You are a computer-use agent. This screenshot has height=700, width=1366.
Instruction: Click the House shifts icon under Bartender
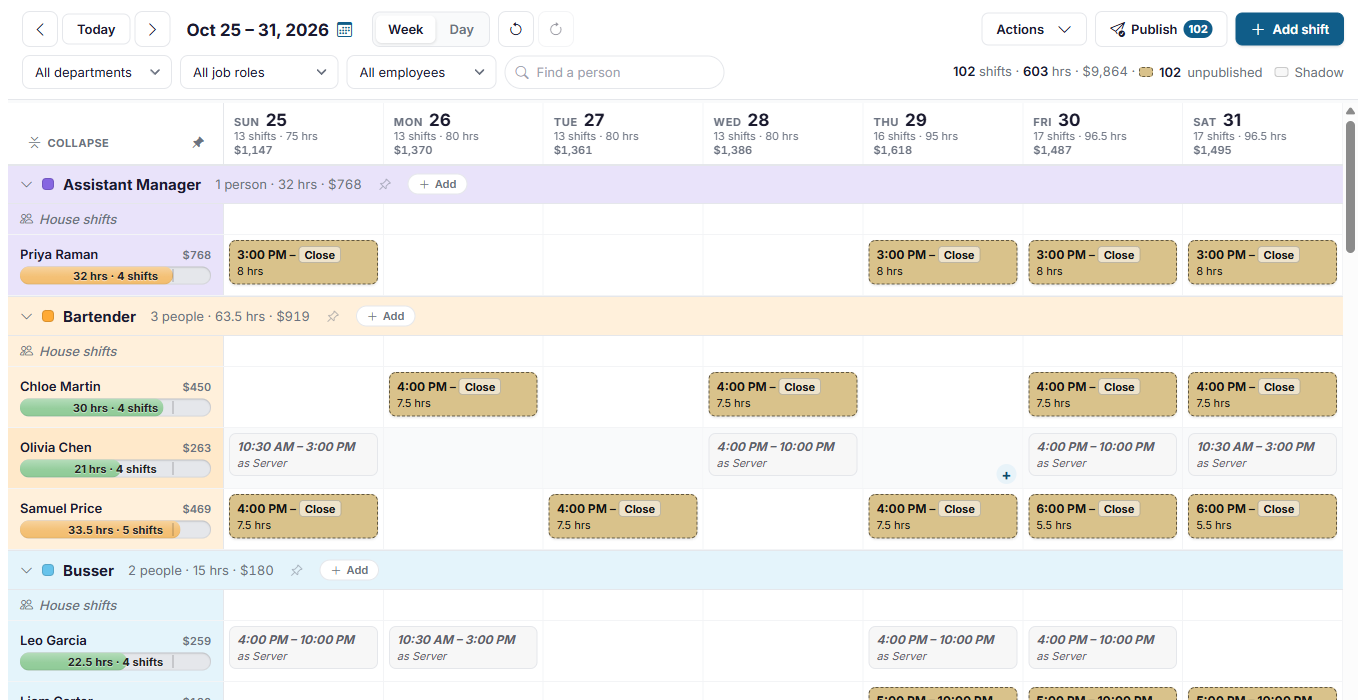tap(27, 351)
